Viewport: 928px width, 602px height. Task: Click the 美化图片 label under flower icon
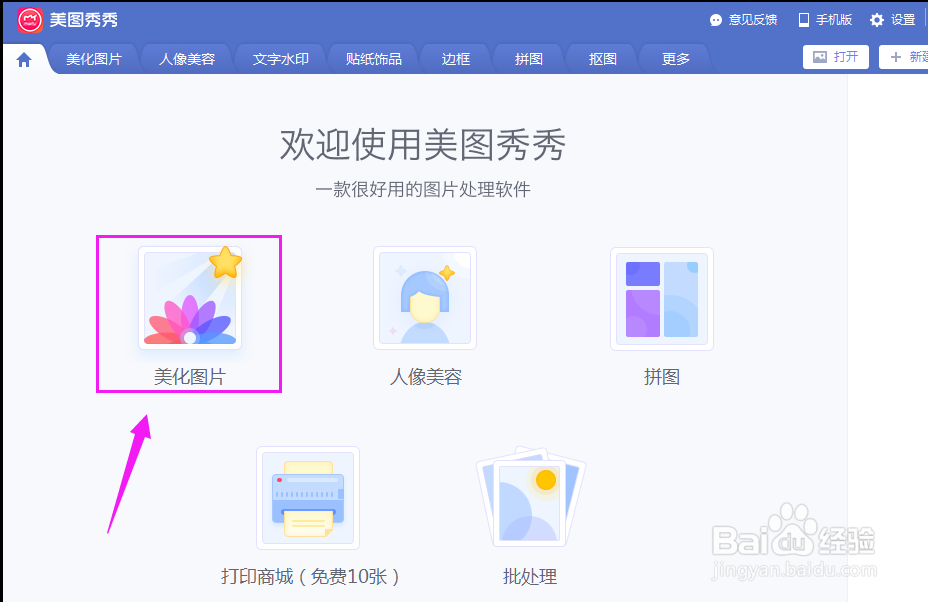click(x=190, y=377)
